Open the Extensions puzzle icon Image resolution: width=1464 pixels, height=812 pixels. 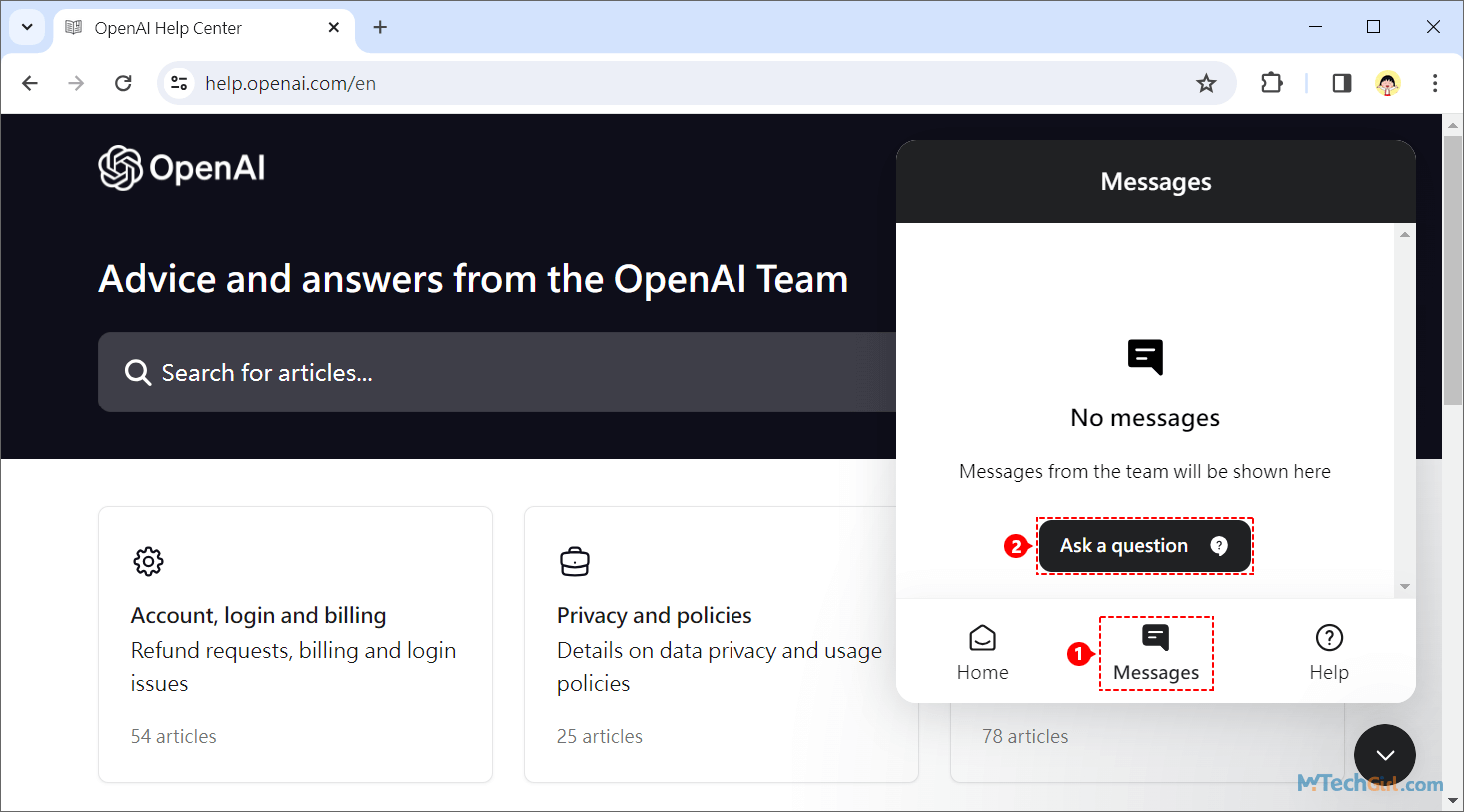click(x=1271, y=83)
